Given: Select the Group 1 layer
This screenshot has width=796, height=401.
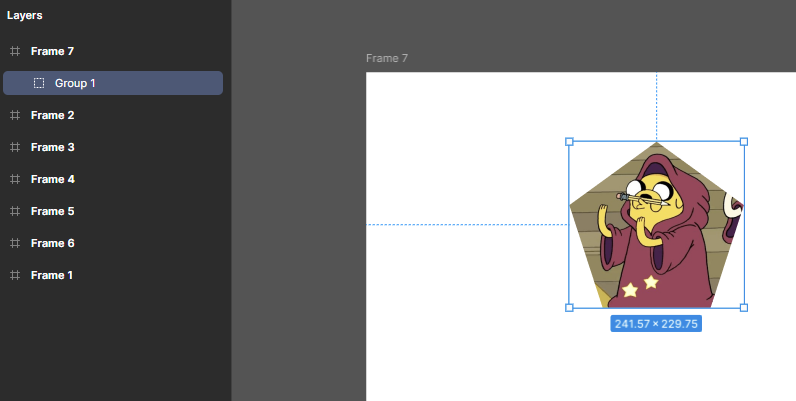Looking at the screenshot, I should click(x=113, y=83).
